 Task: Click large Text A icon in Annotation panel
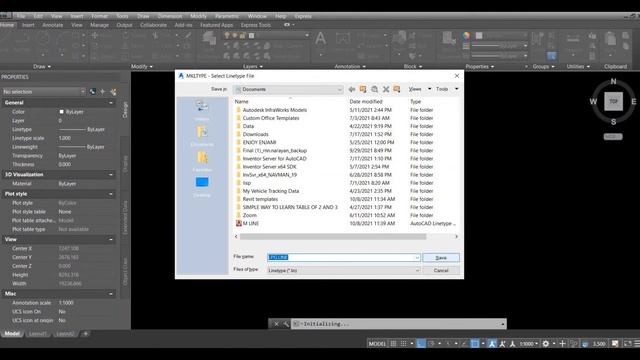coord(320,38)
